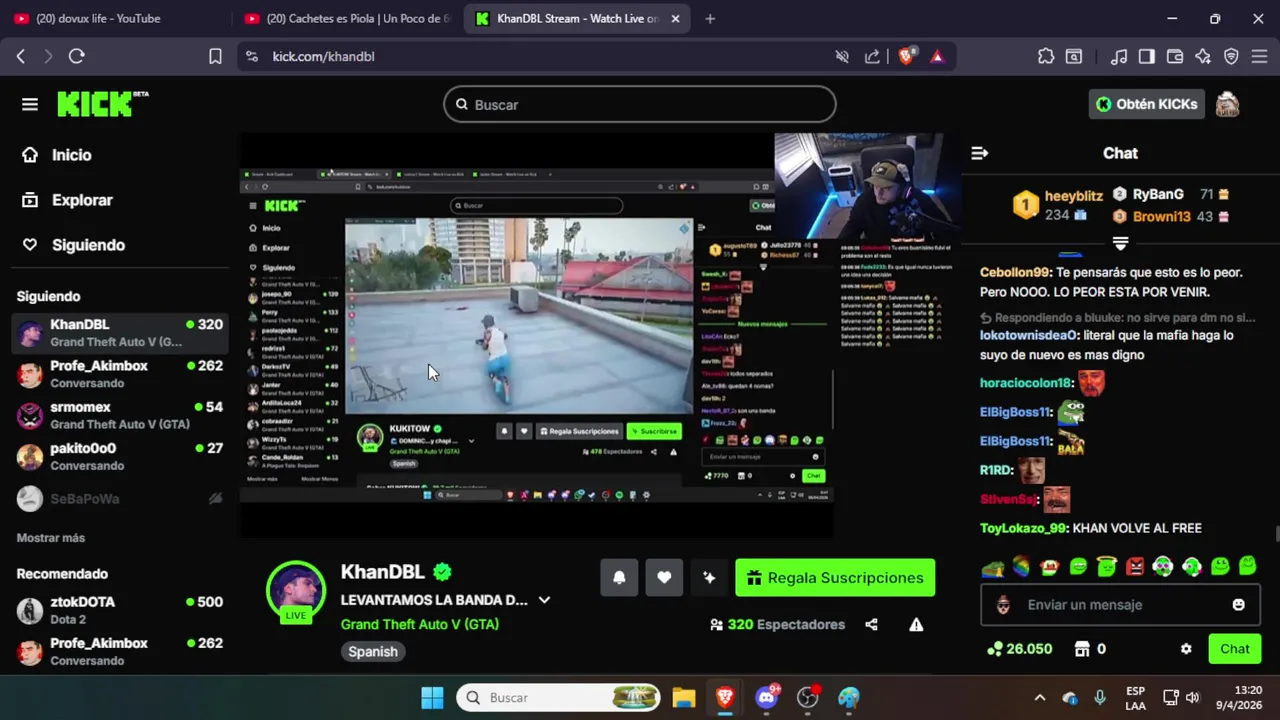The width and height of the screenshot is (1280, 720).
Task: Focus the Enviar un mensaje field
Action: click(x=1120, y=605)
